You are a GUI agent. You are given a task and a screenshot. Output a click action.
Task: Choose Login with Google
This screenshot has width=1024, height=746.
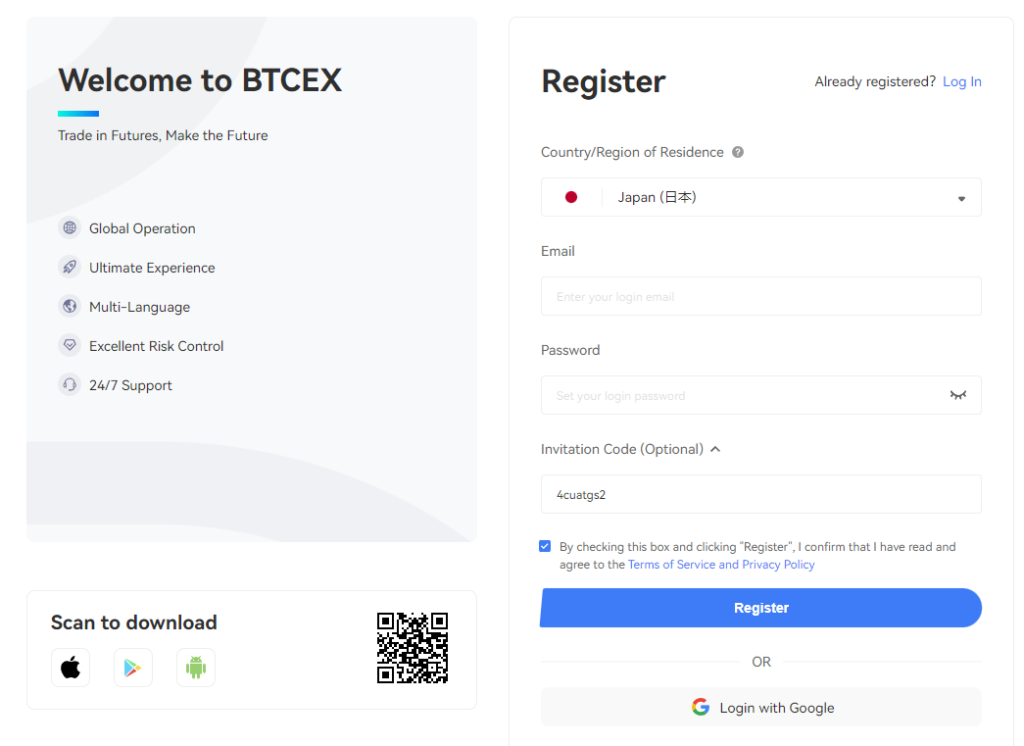pyautogui.click(x=761, y=707)
